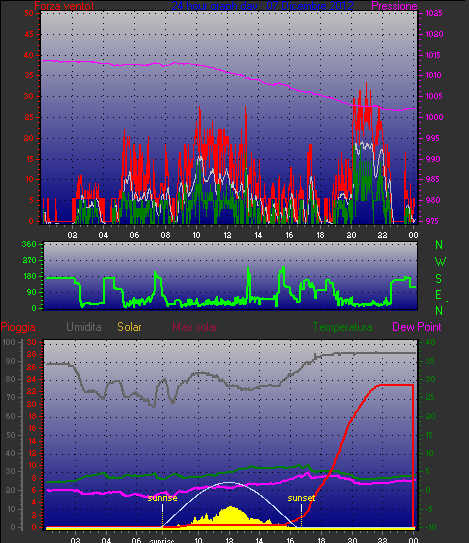The height and width of the screenshot is (543, 469).
Task: Click the red 25 on wind force axis
Action: (29, 117)
